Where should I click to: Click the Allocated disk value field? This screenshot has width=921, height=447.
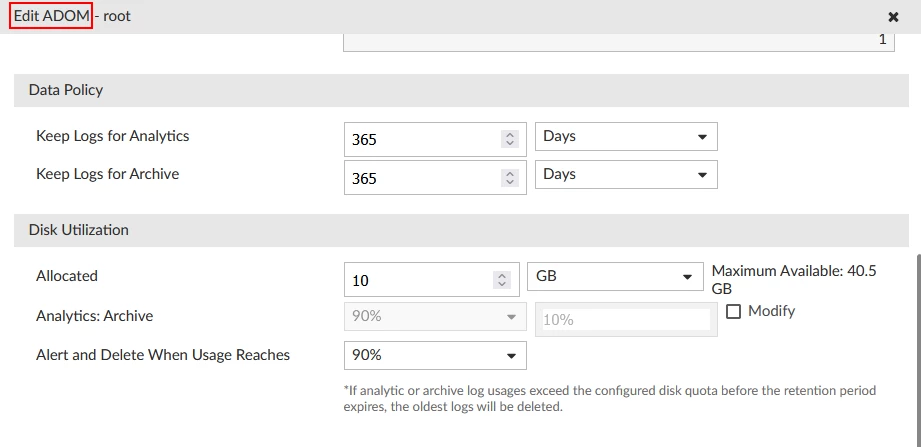point(432,280)
